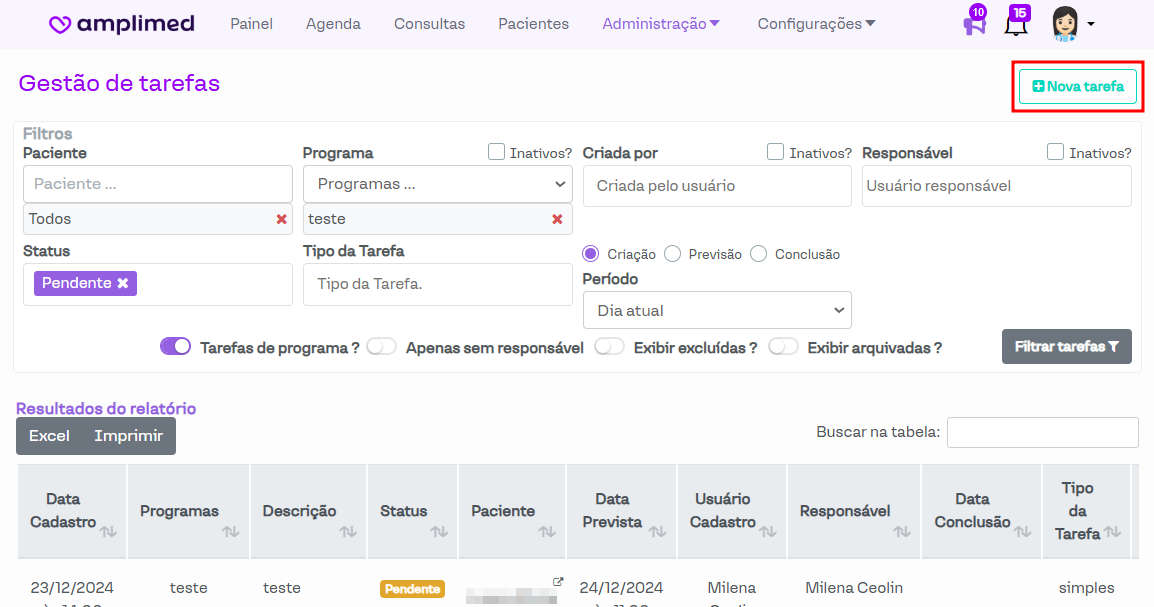Enable 'Exibir arquivadas?' toggle
The image size is (1154, 607).
click(783, 346)
